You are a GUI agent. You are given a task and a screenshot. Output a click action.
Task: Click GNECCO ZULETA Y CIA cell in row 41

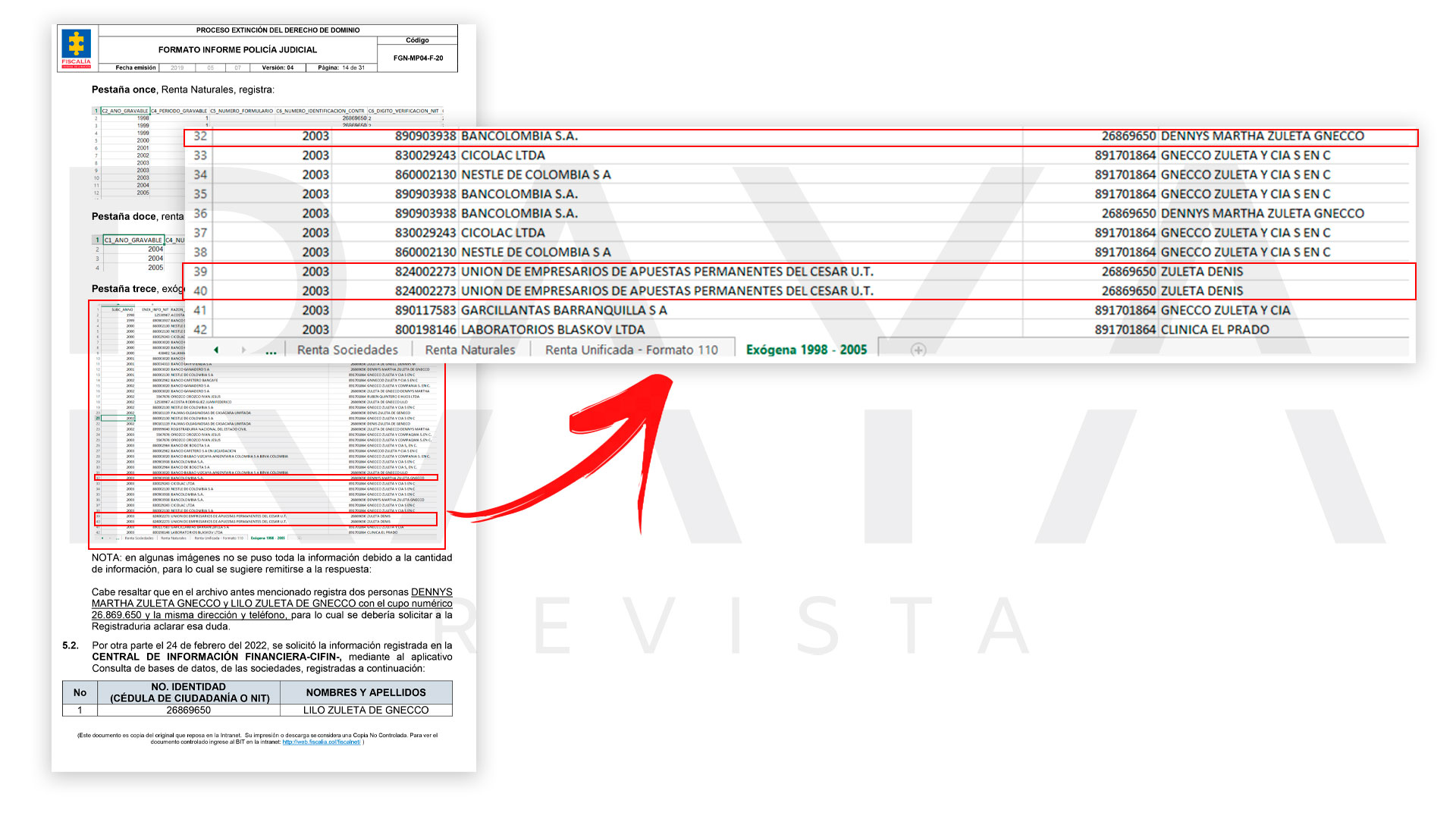click(x=1225, y=310)
